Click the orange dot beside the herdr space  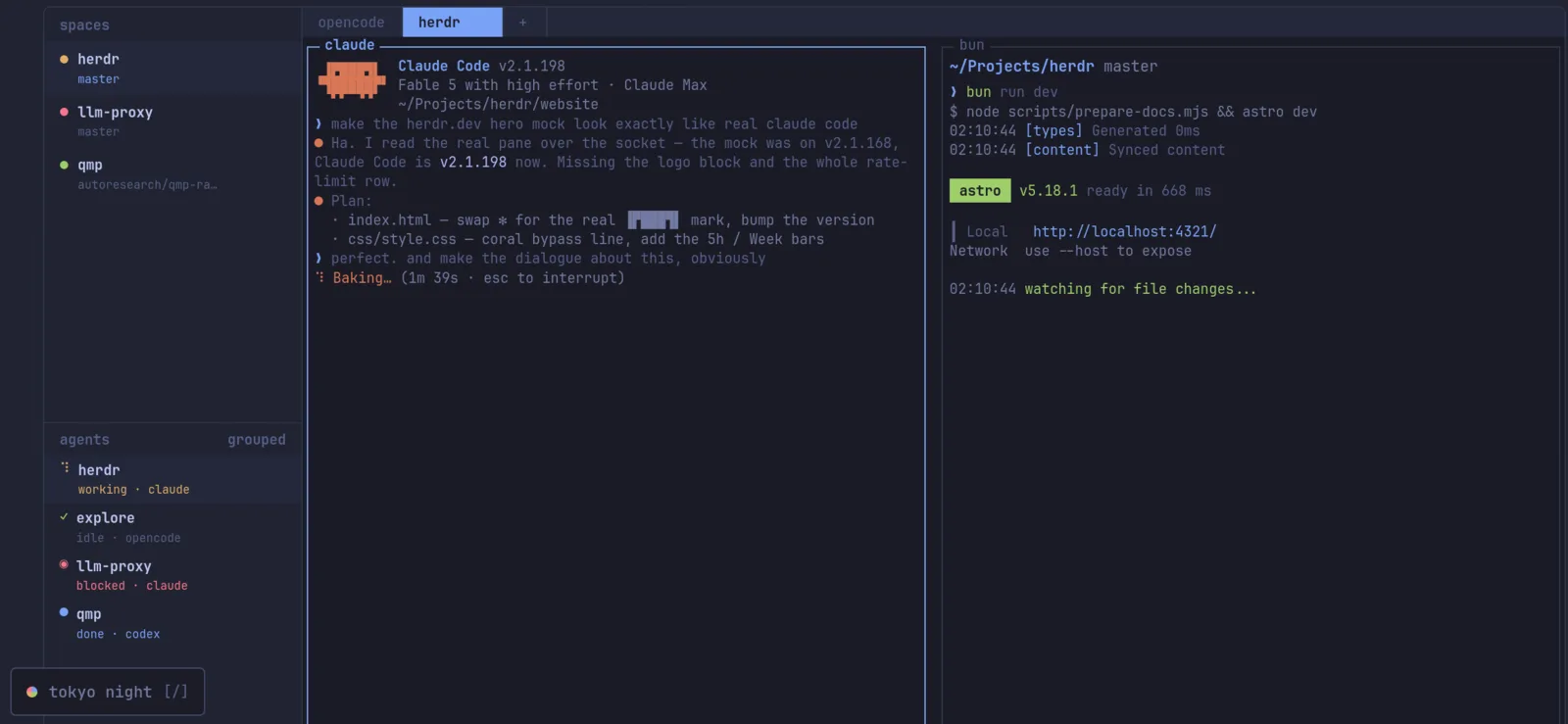pos(64,59)
